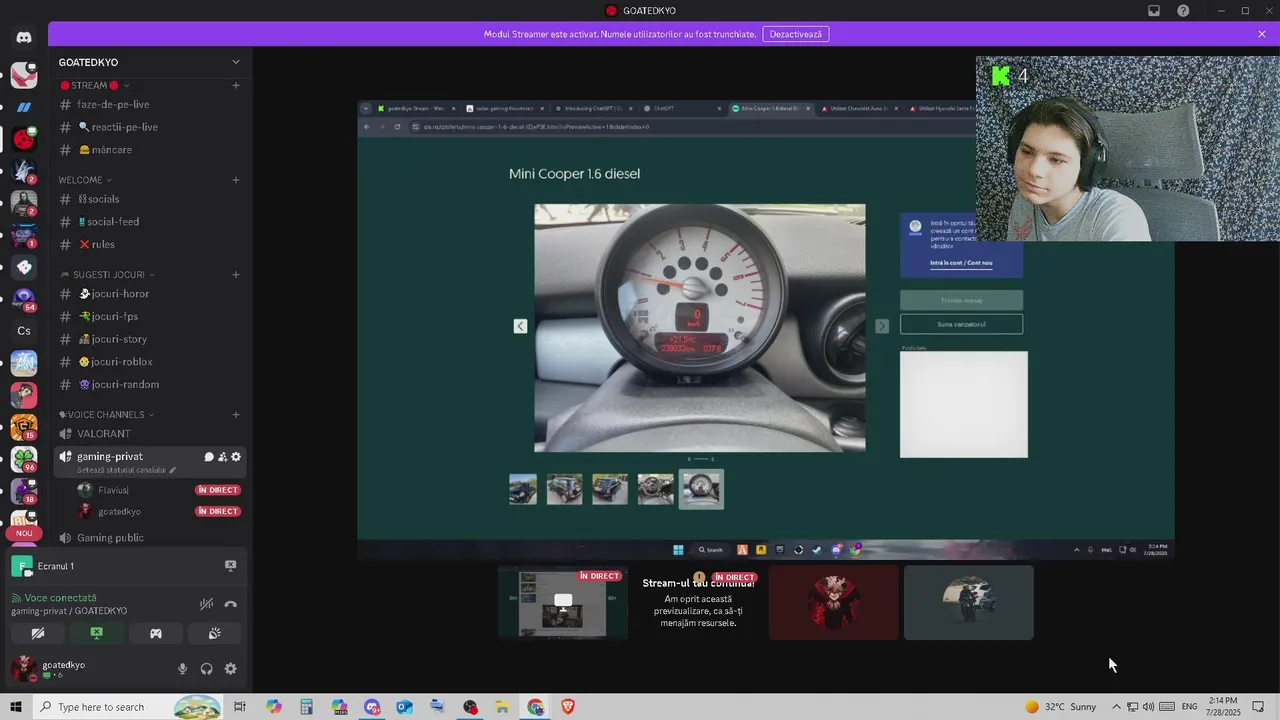Viewport: 1280px width, 720px height.
Task: Open soundboard button
Action: click(x=214, y=633)
